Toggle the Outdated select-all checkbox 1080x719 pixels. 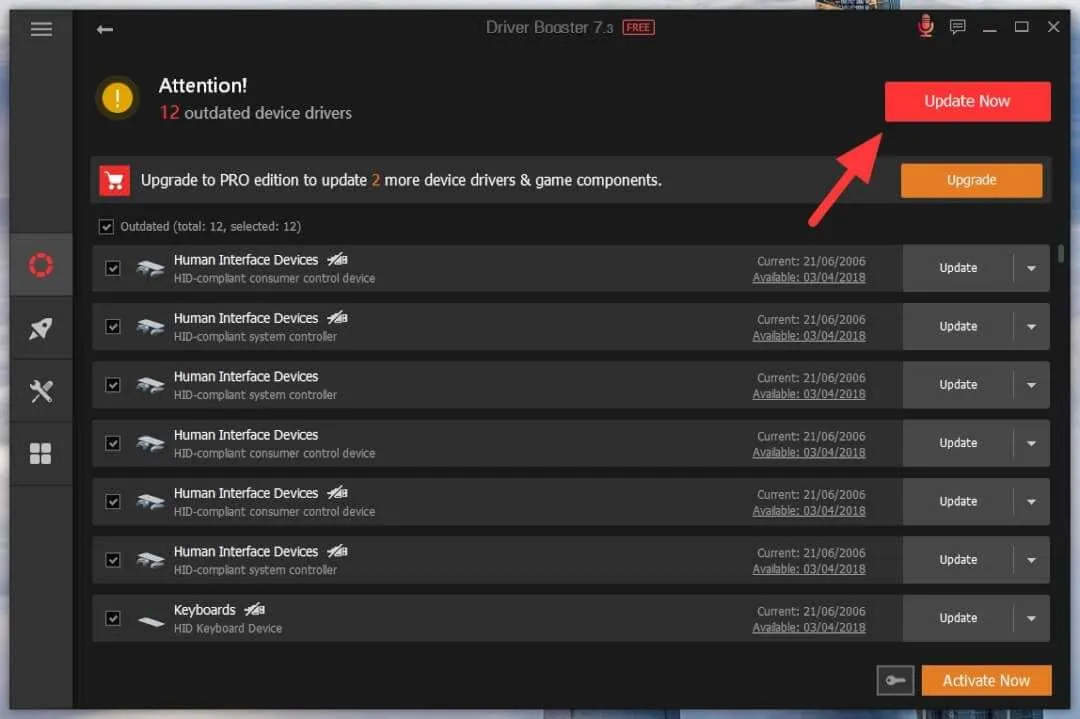click(x=106, y=227)
